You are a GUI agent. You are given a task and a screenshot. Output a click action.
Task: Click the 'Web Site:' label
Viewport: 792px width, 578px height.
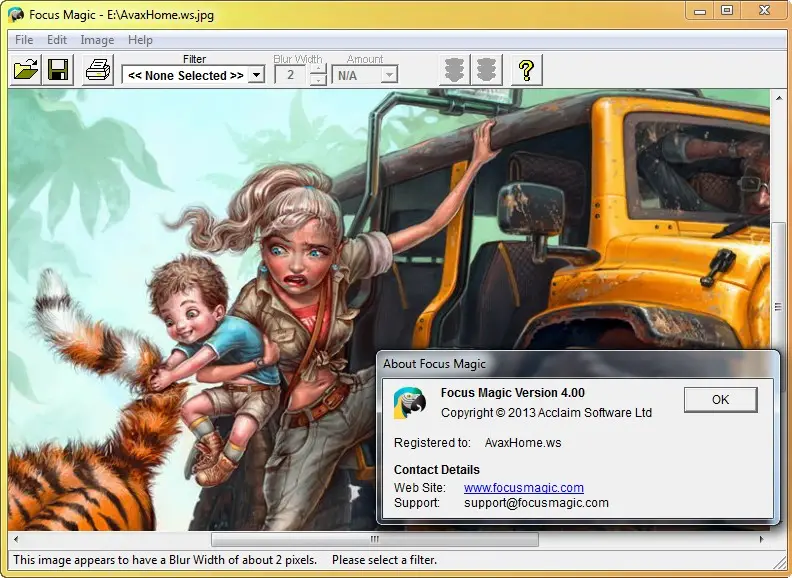coord(420,488)
